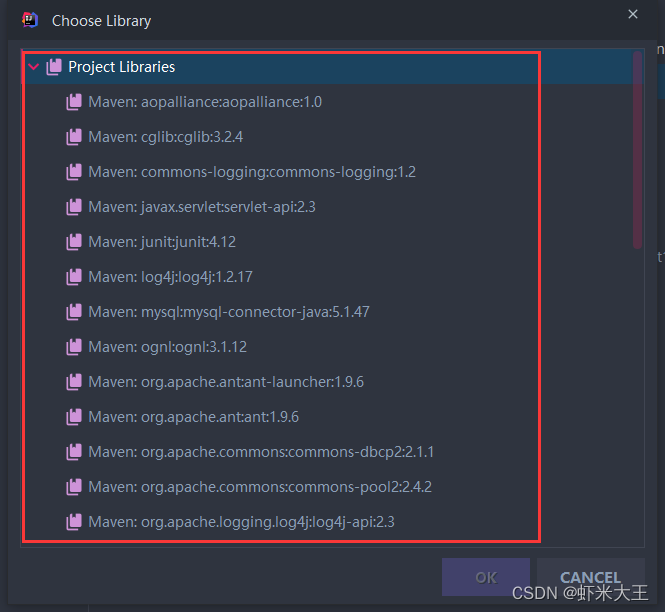The image size is (665, 612).
Task: Collapse the Project Libraries tree node
Action: (x=34, y=67)
